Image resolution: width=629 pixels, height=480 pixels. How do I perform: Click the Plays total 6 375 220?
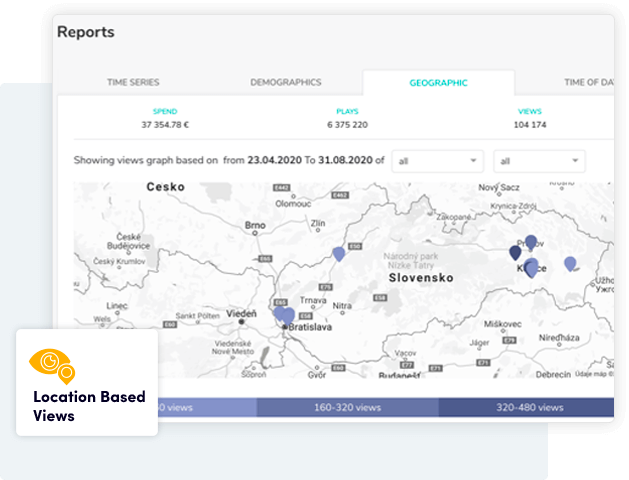[347, 125]
